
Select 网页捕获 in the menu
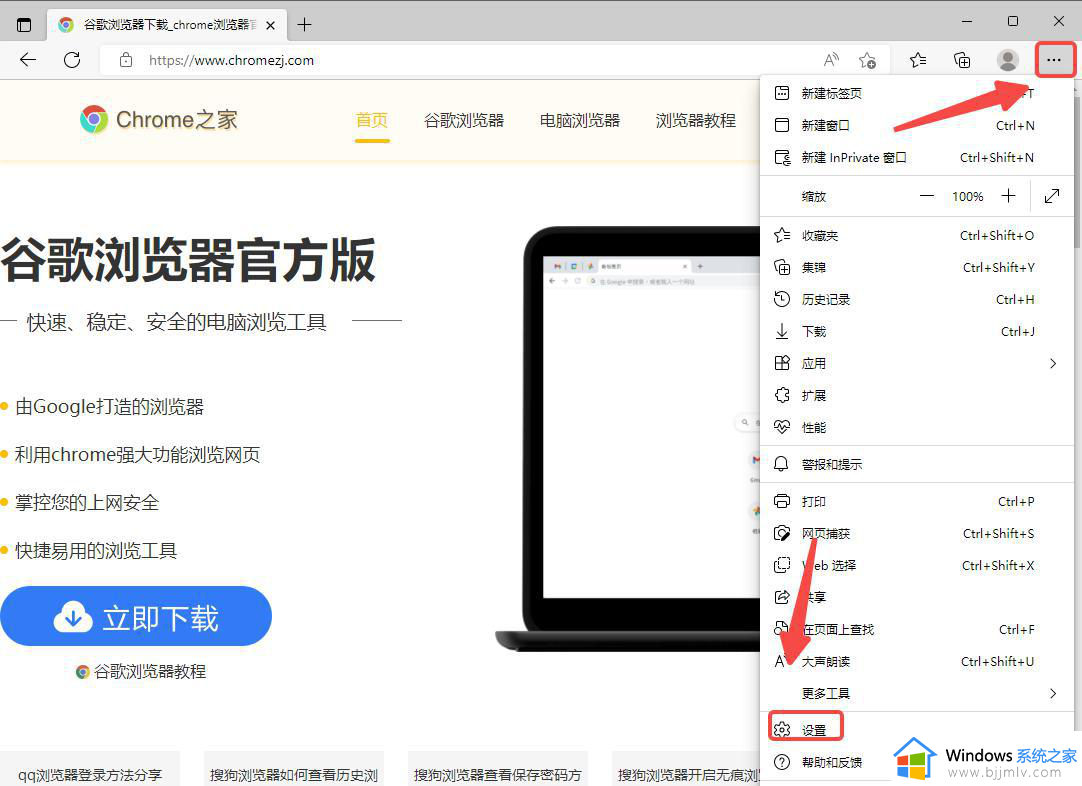(916, 533)
